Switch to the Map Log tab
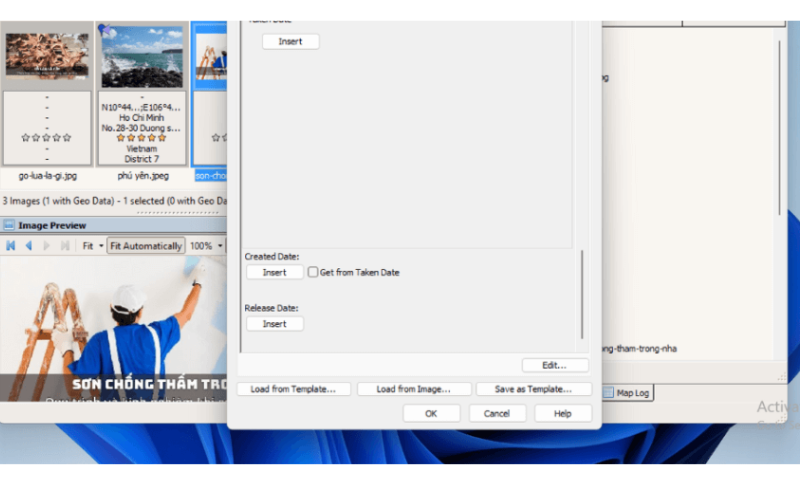This screenshot has height=500, width=800. pyautogui.click(x=628, y=393)
